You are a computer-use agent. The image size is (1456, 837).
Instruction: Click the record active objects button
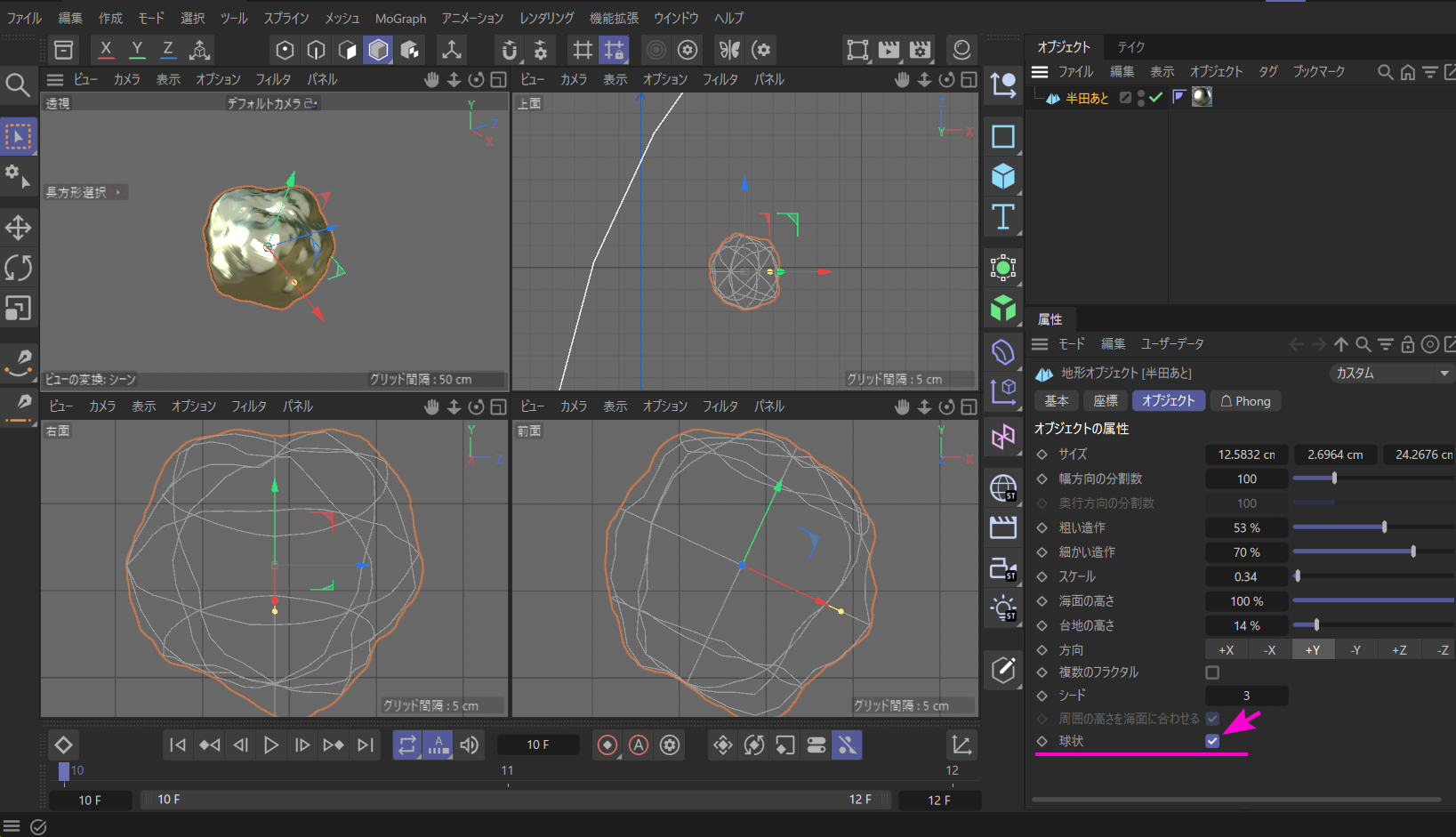pyautogui.click(x=607, y=745)
